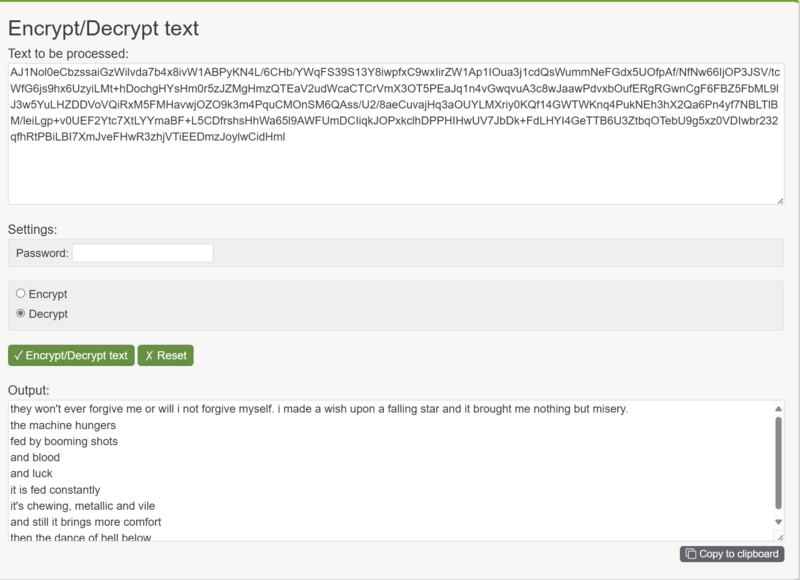The width and height of the screenshot is (800, 580).
Task: Click Copy to clipboard button
Action: (732, 554)
